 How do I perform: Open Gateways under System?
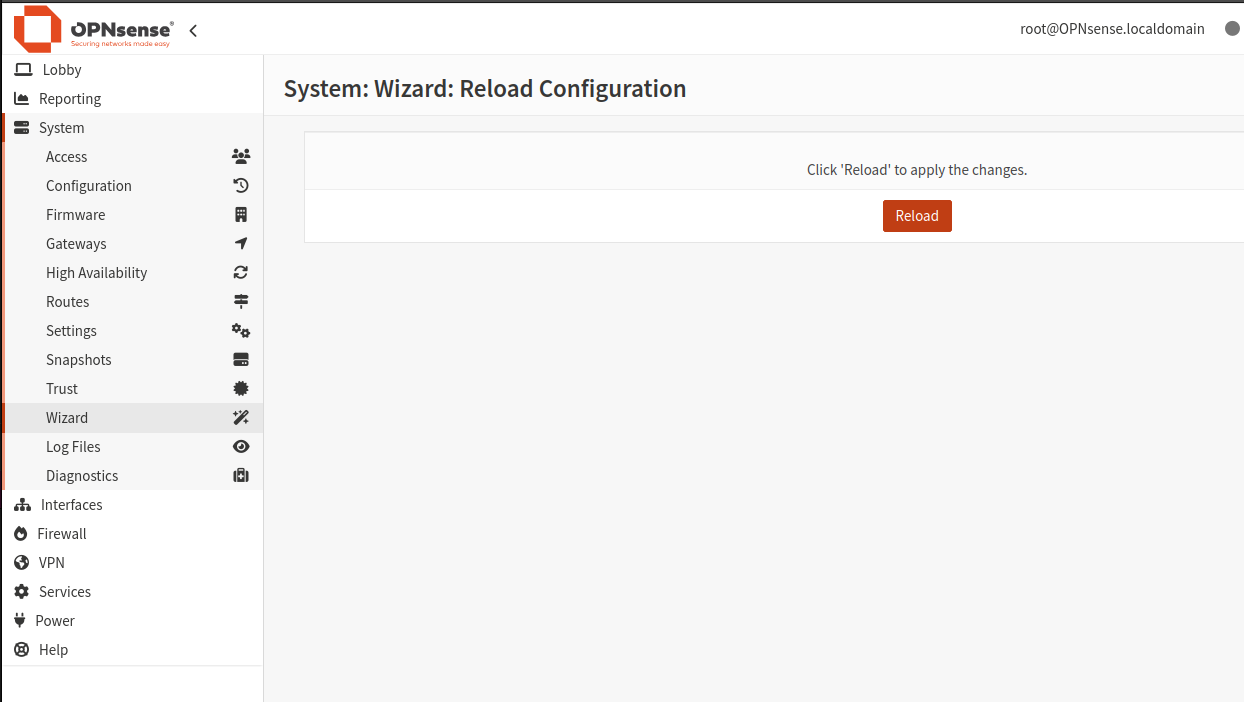click(134, 244)
